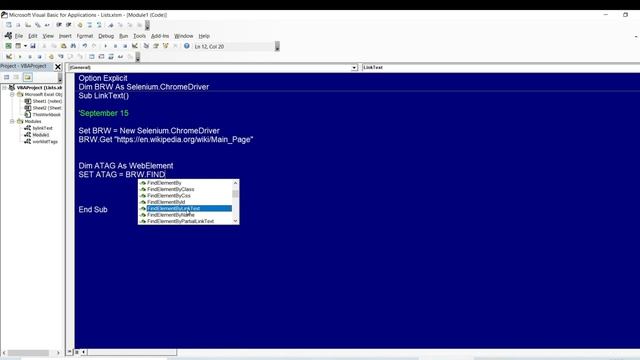
Task: Open the Object Browser icon
Action: point(166,46)
